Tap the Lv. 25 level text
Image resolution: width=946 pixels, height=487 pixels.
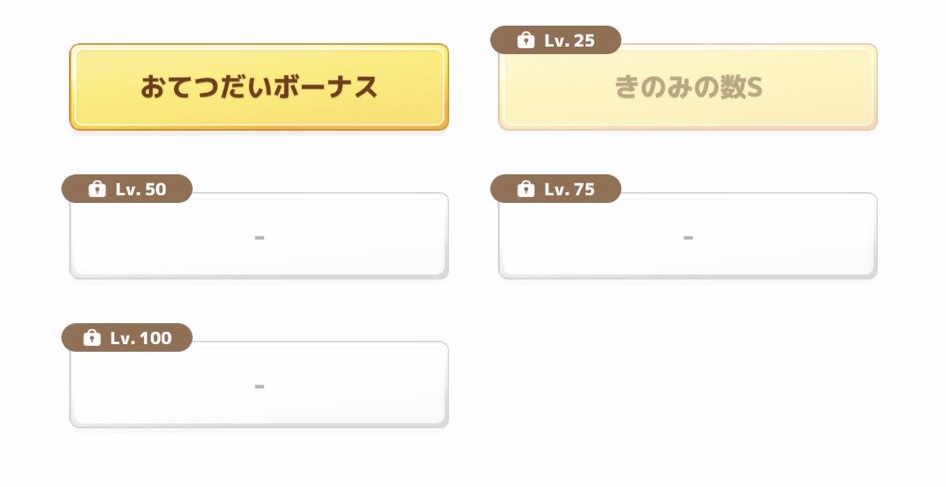pos(570,40)
